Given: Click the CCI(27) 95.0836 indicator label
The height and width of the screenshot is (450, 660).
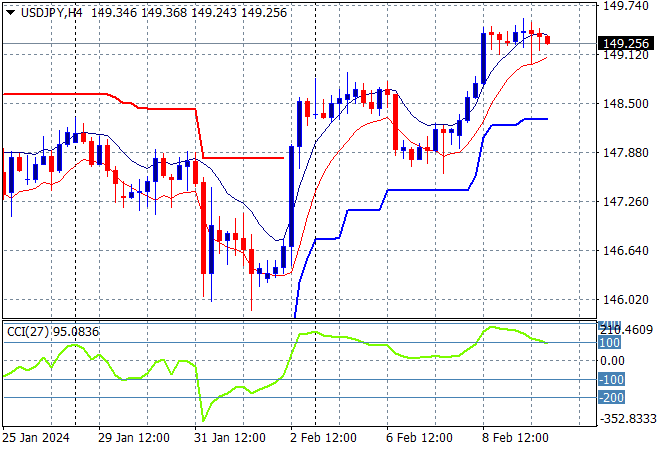Looking at the screenshot, I should point(53,332).
